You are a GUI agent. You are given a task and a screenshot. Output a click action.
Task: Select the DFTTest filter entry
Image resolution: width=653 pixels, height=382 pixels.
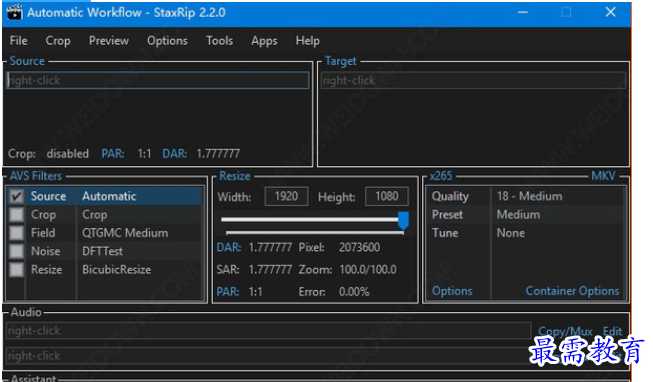102,251
